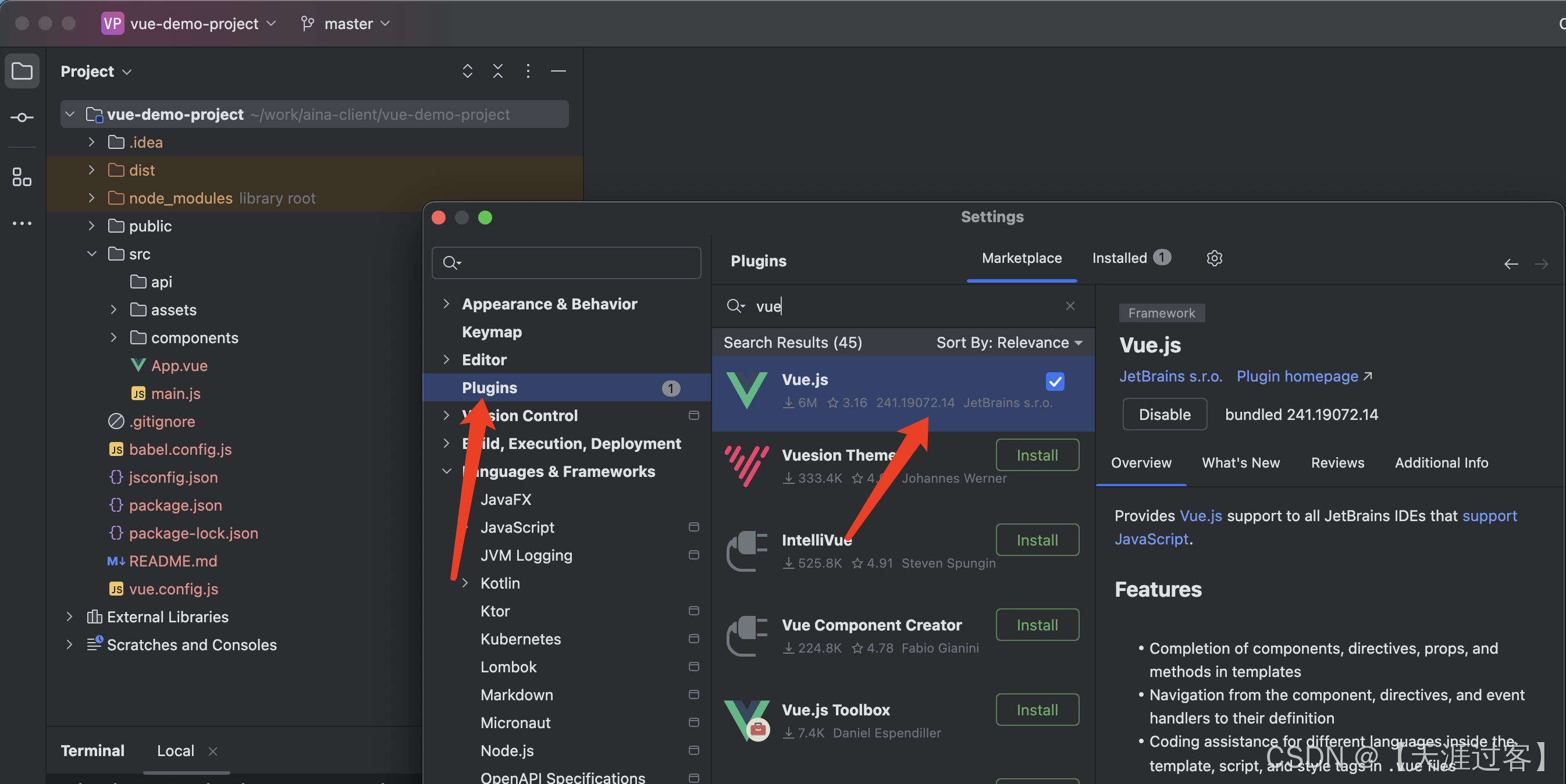The image size is (1566, 784).
Task: Click Expand/Collapse selected icon in Project panel
Action: point(467,71)
